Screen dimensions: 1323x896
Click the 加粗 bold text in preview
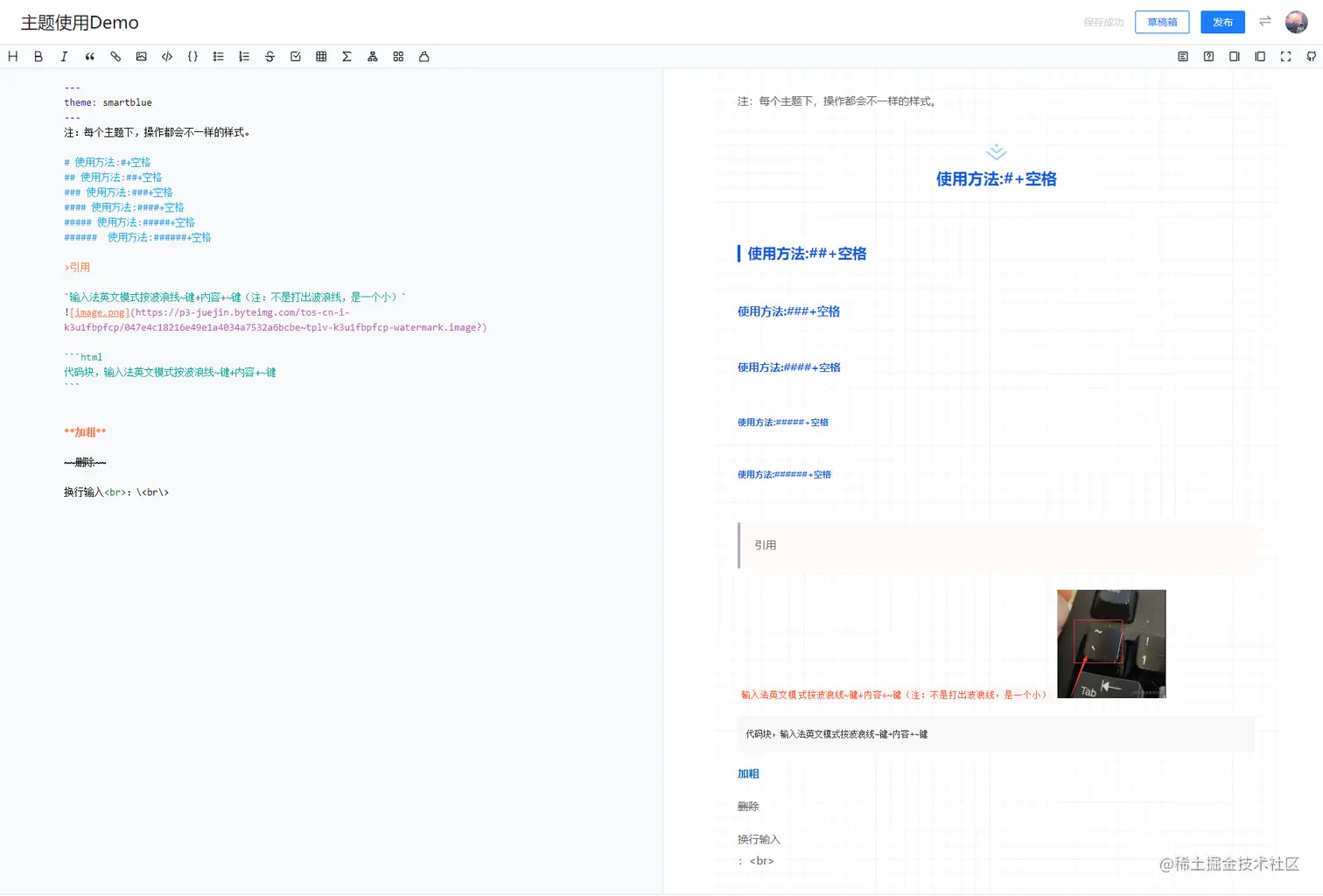tap(748, 774)
